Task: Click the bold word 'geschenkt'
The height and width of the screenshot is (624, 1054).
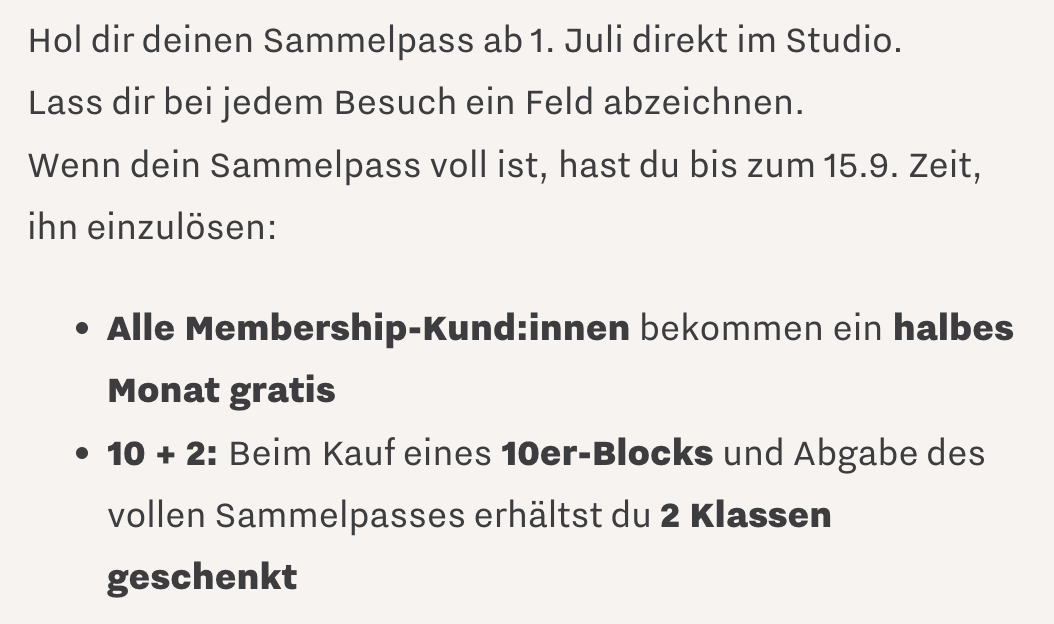Action: point(202,578)
